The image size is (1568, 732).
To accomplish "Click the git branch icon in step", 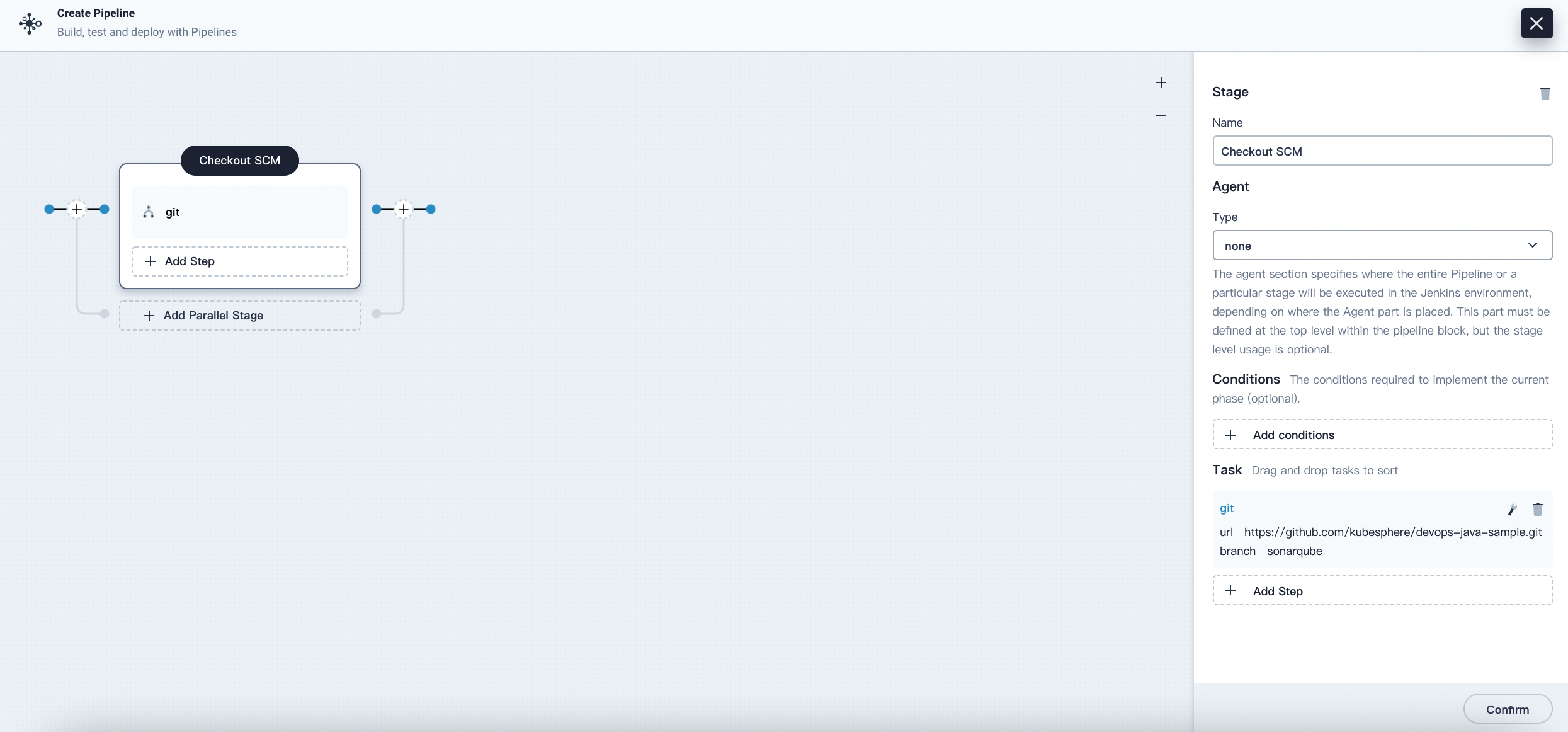I will [x=149, y=212].
